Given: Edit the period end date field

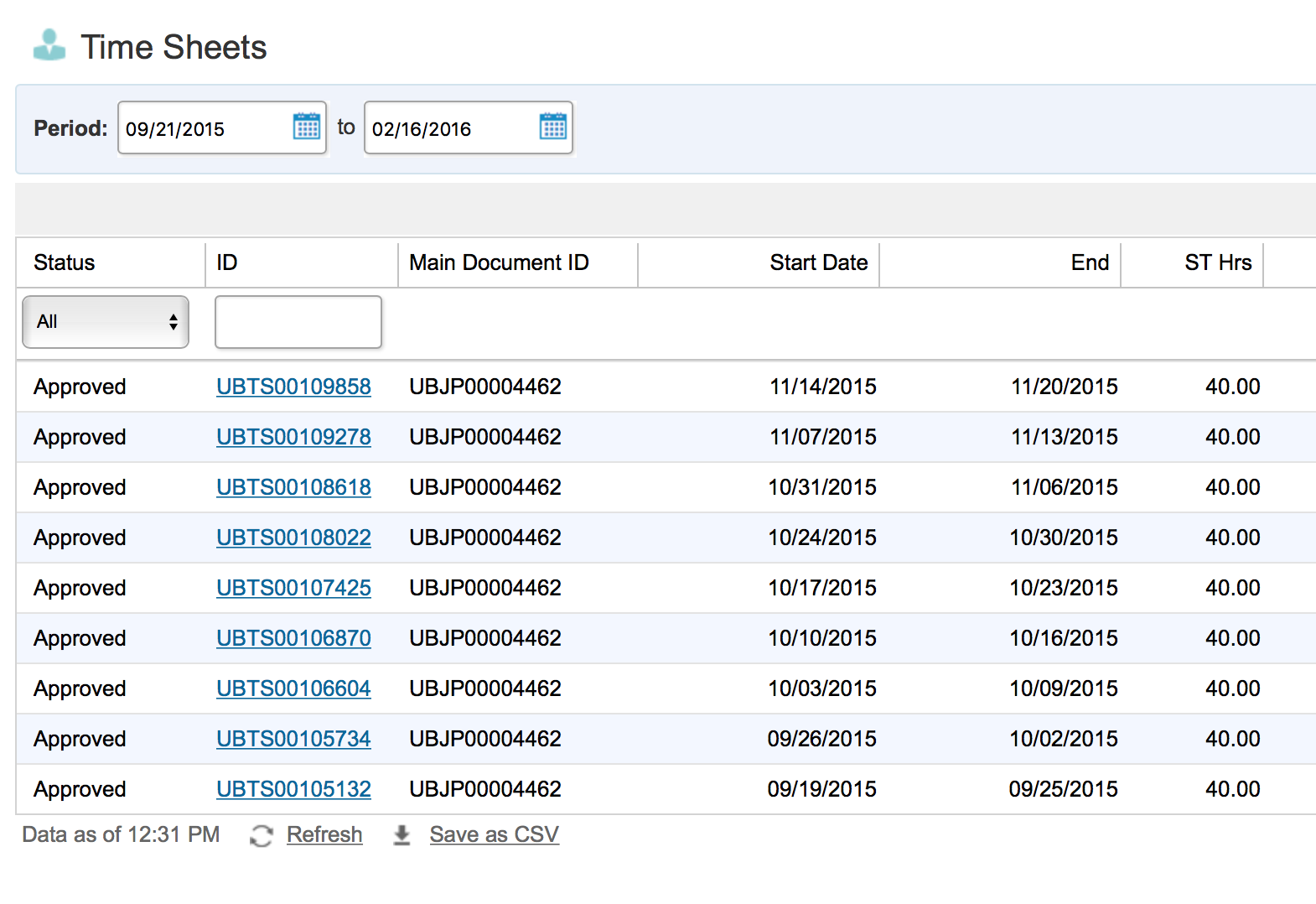Looking at the screenshot, I should coord(451,128).
